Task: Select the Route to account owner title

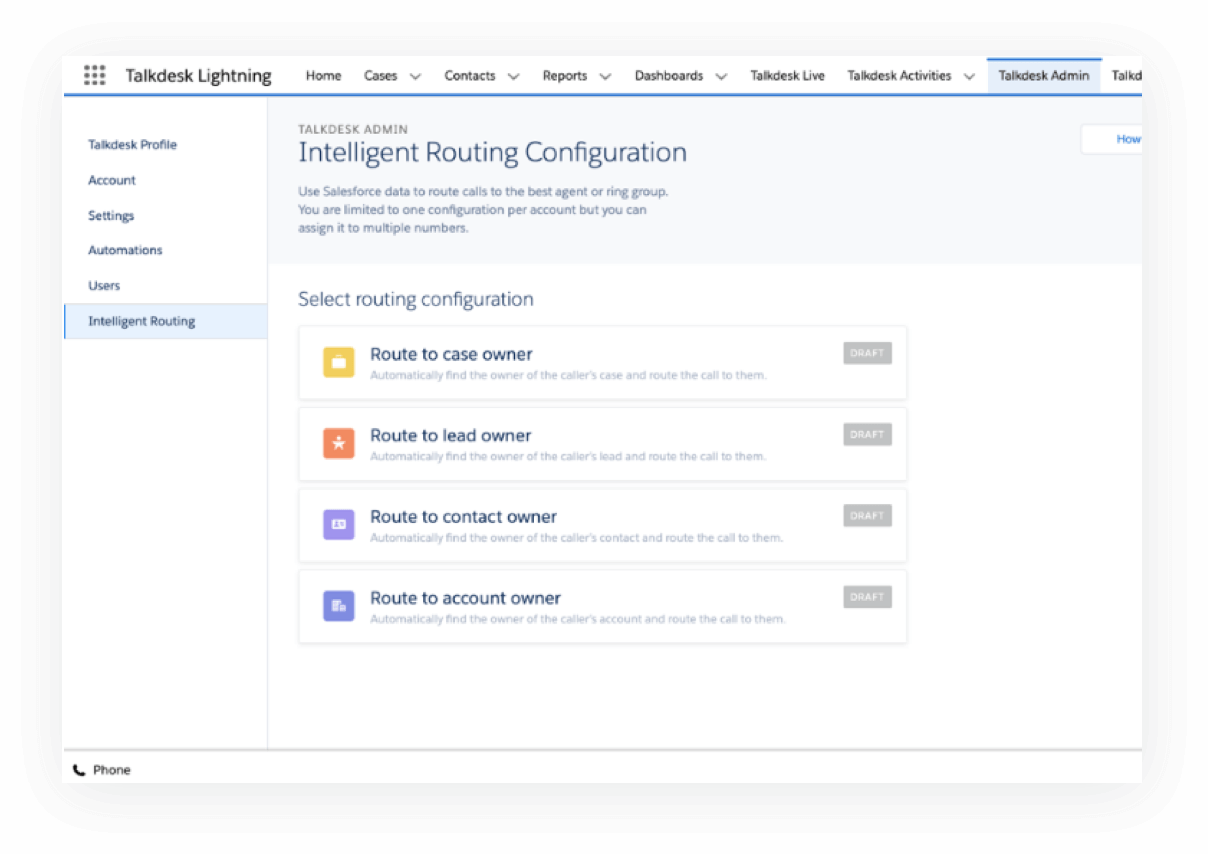Action: (465, 598)
